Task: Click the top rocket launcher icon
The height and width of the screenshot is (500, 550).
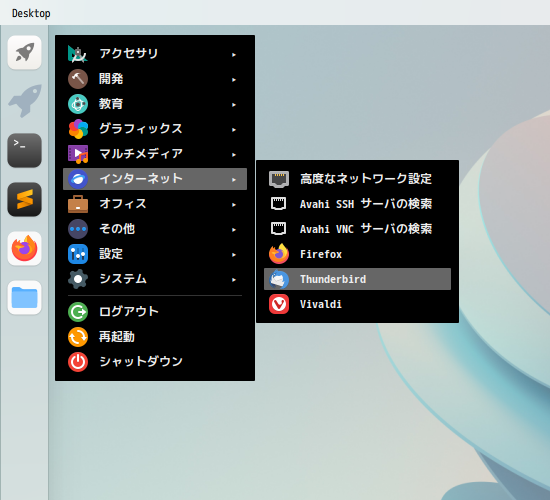Action: pyautogui.click(x=25, y=53)
